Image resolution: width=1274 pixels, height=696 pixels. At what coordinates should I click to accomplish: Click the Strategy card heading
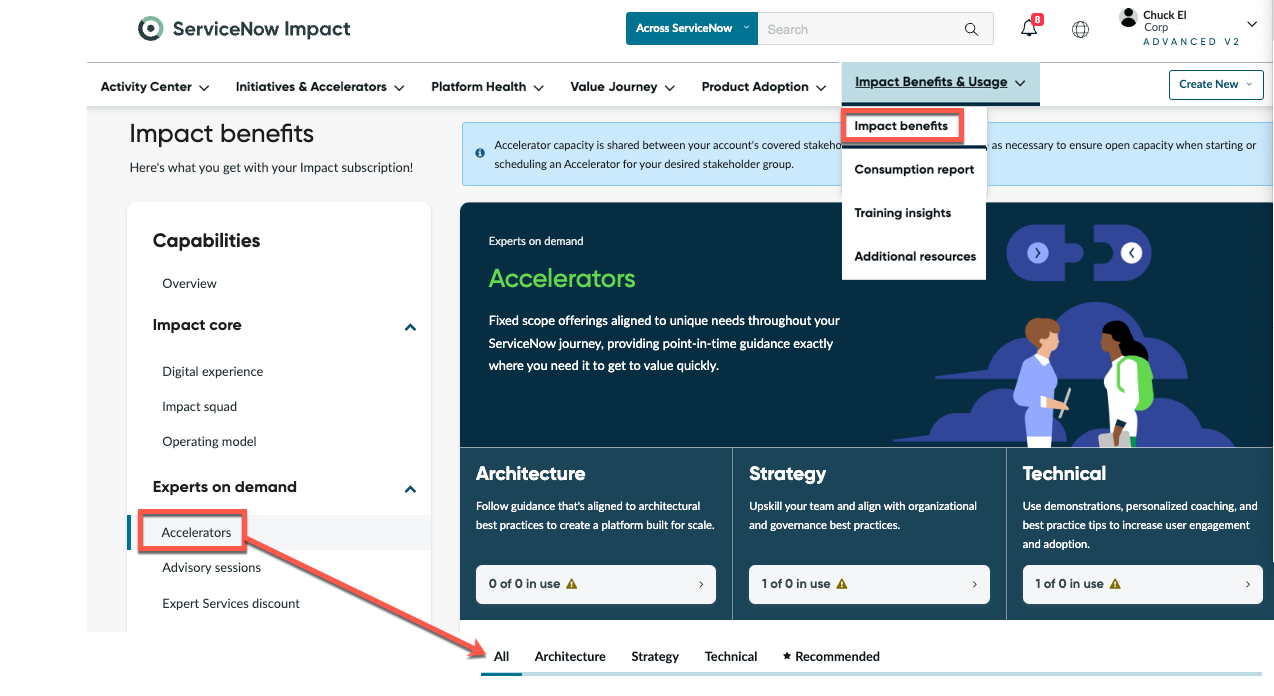coord(788,474)
